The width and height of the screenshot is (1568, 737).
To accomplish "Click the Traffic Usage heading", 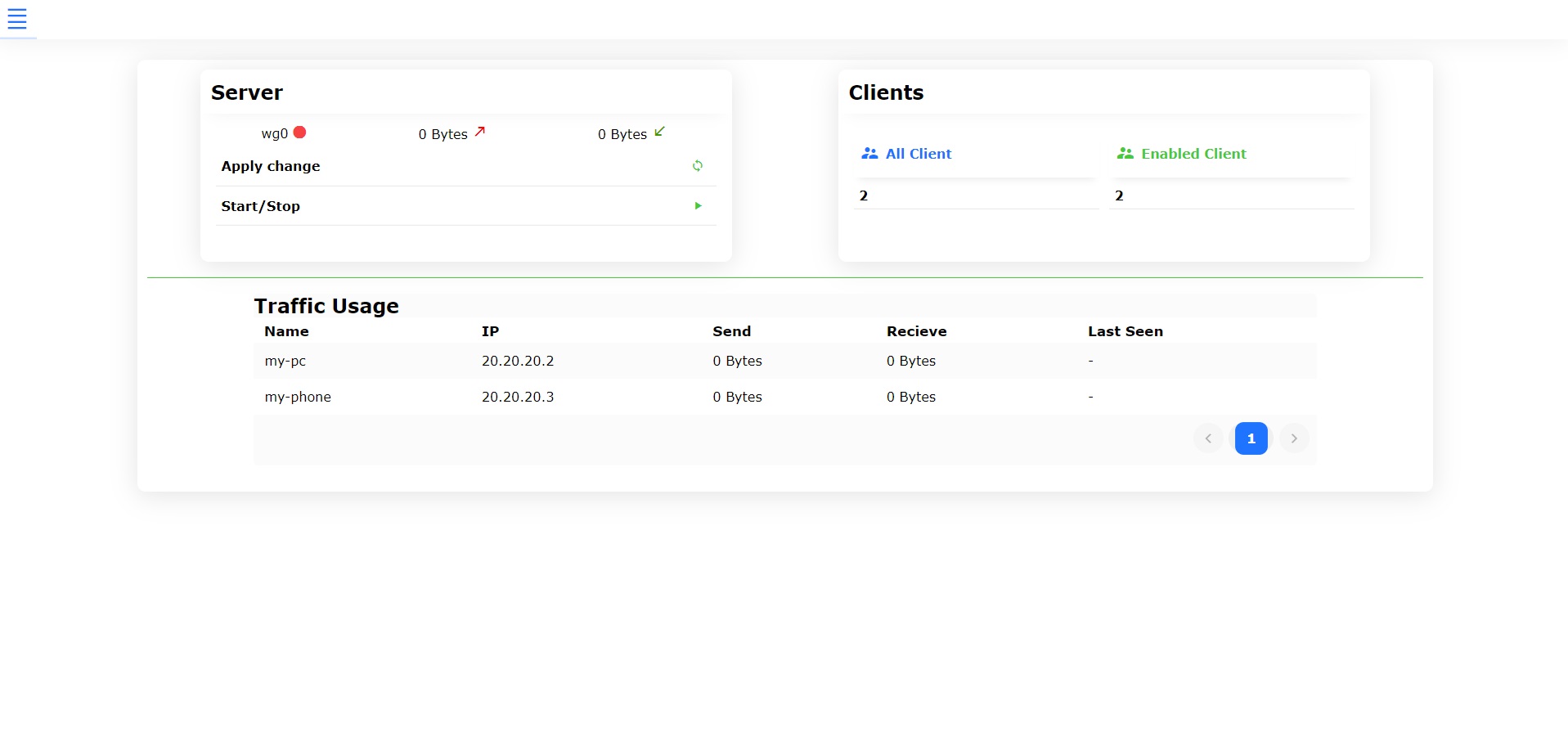I will (x=326, y=306).
